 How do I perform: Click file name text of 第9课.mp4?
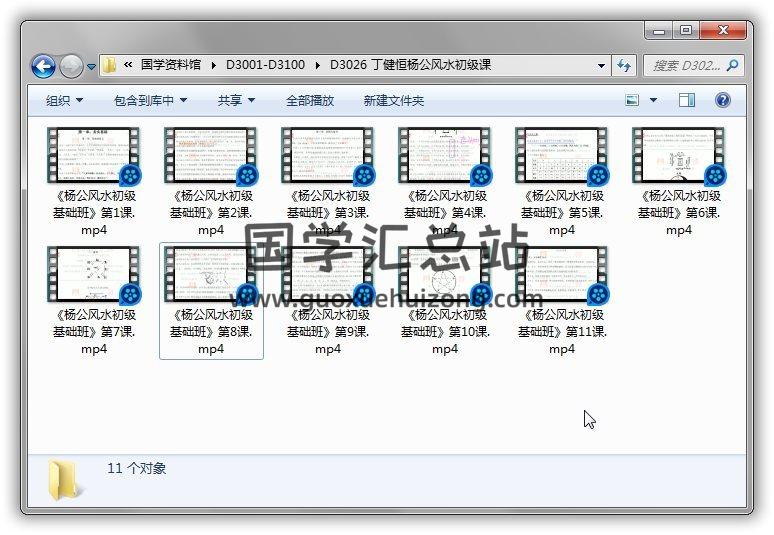pos(328,332)
